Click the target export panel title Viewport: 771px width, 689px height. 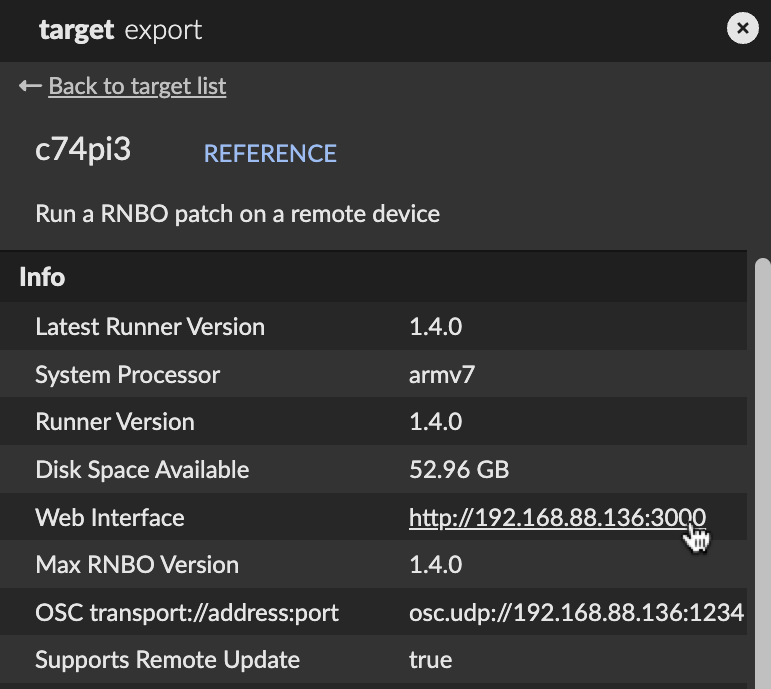(x=120, y=30)
